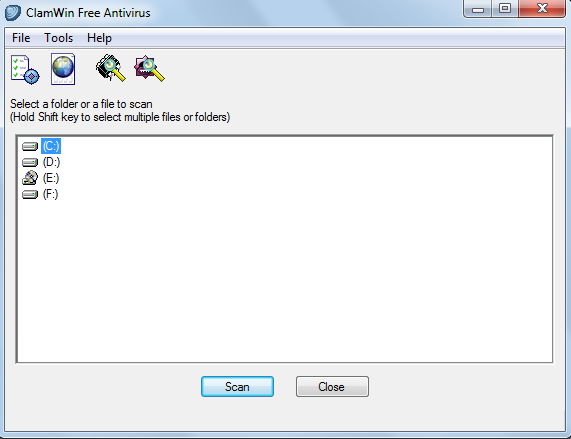Minimize the ClamWin window
The height and width of the screenshot is (439, 571).
478,9
